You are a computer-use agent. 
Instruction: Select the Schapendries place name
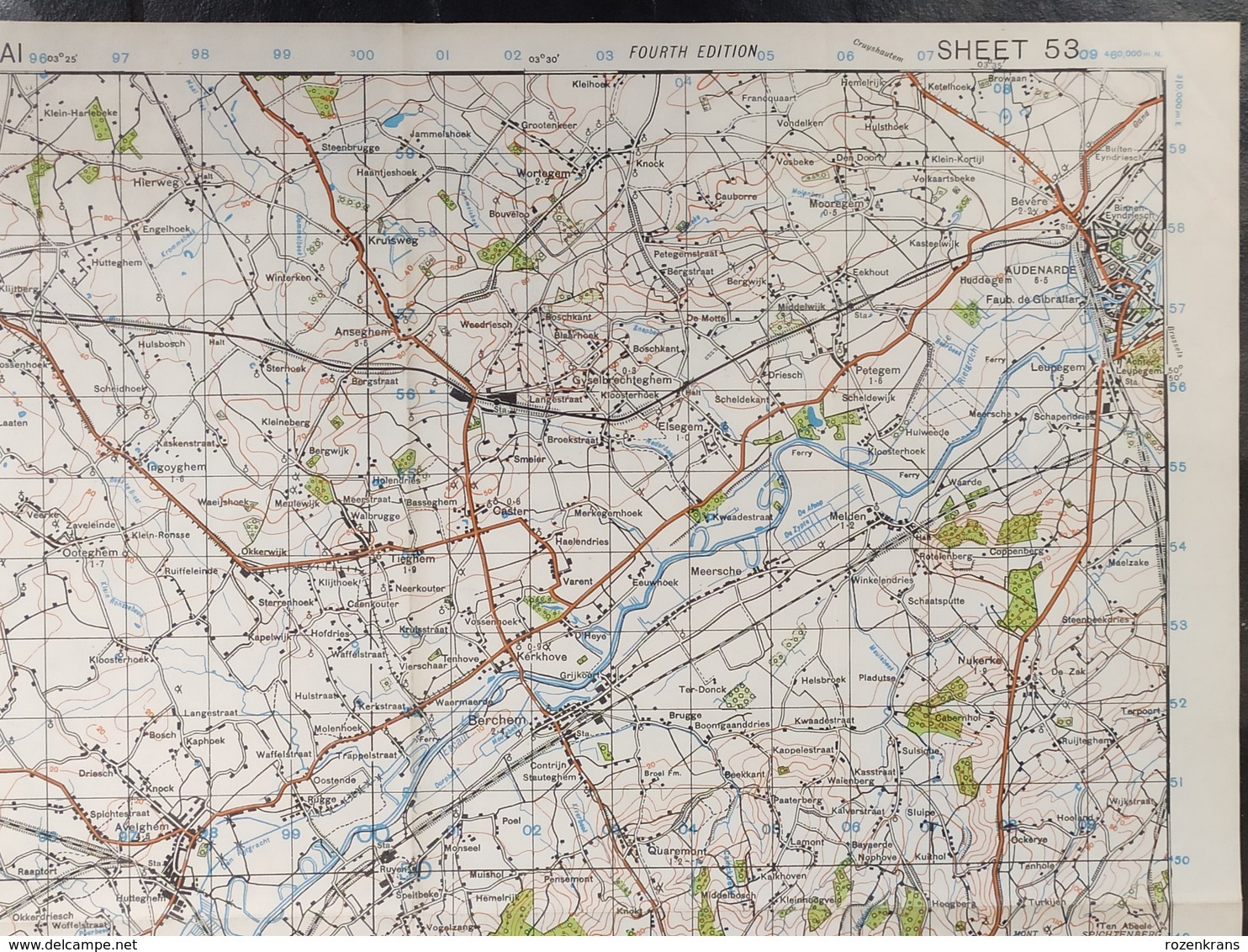(x=1063, y=415)
